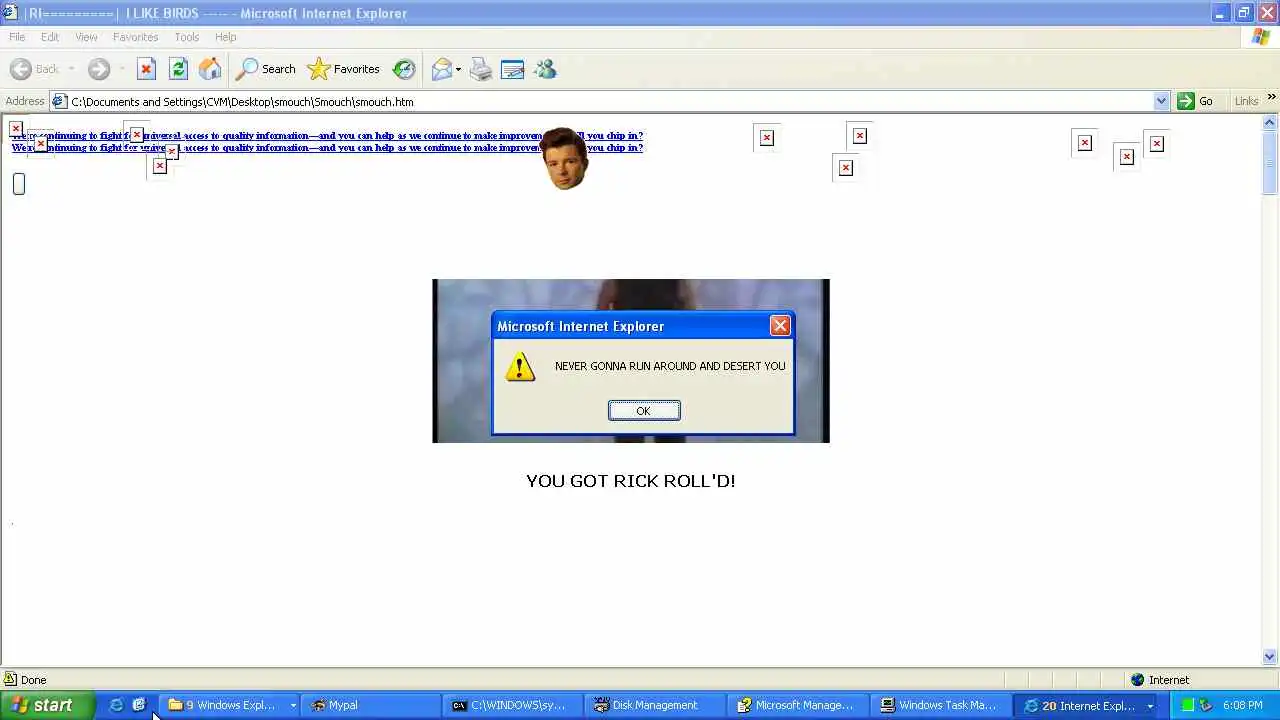Click the 6:08 PM clock

[x=1243, y=705]
